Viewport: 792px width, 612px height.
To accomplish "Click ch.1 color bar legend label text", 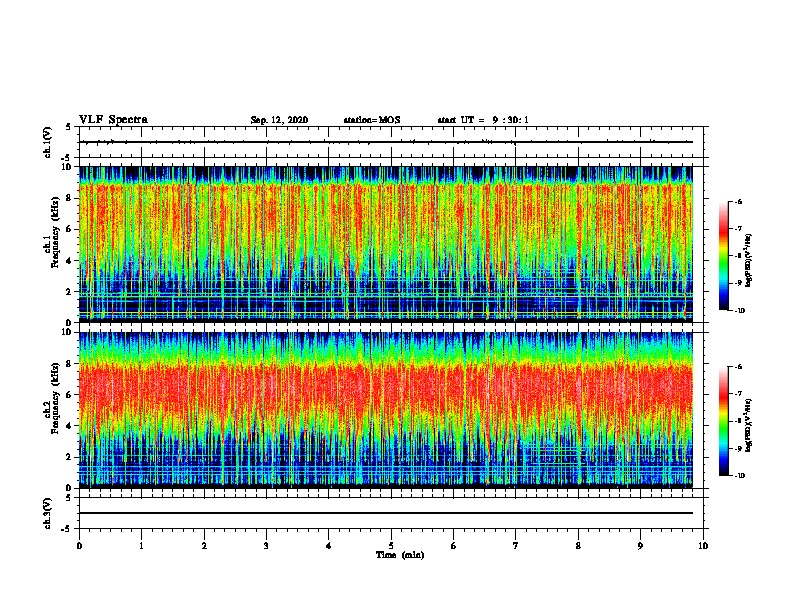I will (x=749, y=260).
